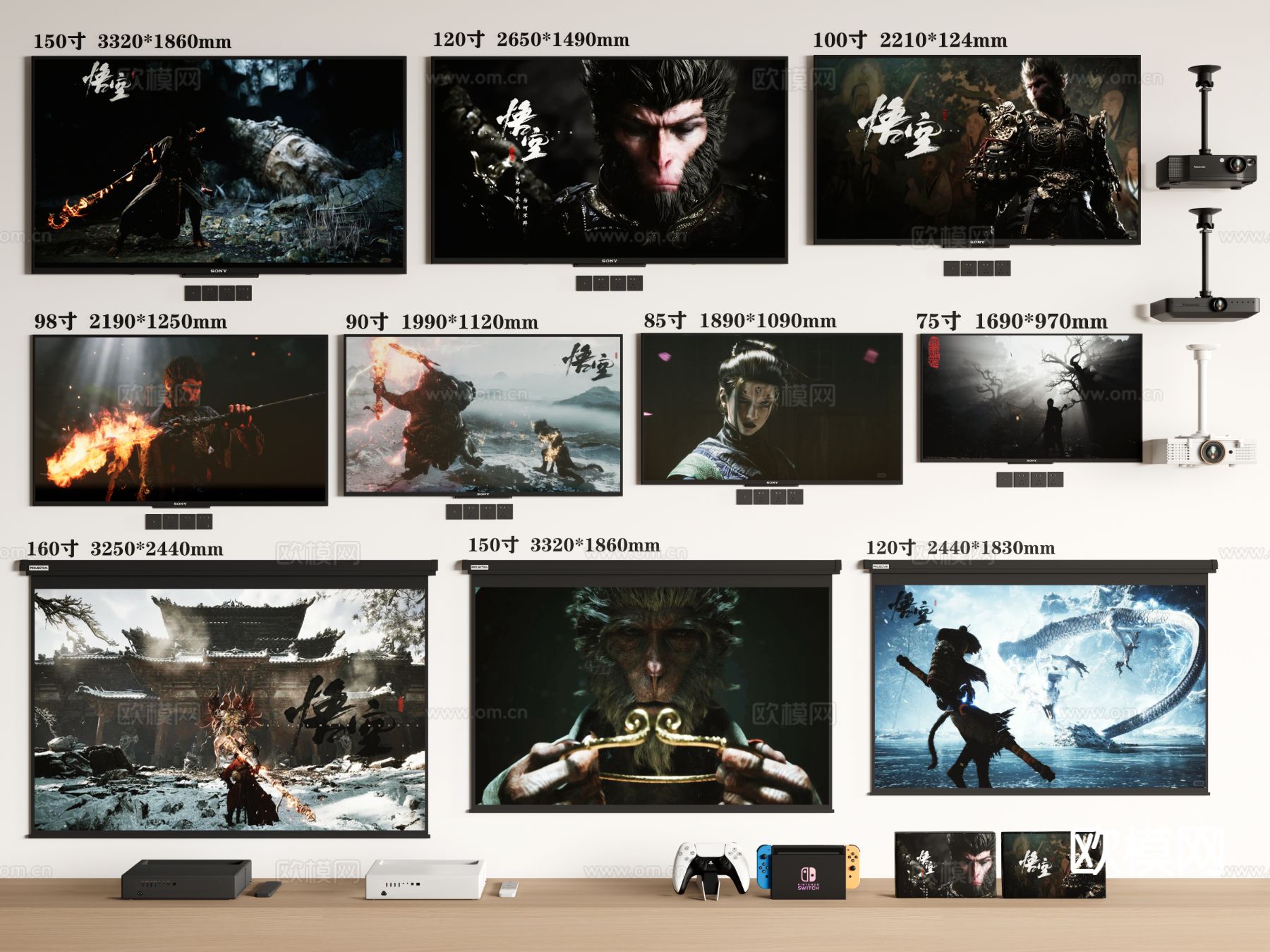Click the socket panel below the 85寸 TV
The image size is (1270, 952).
(x=770, y=496)
